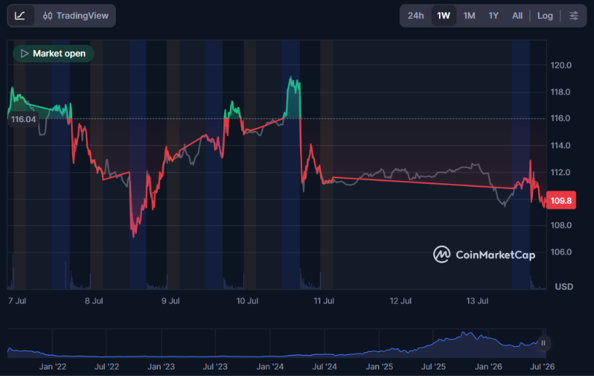Click Jan '22 on the navigator timeline
594x376 pixels.
click(x=53, y=367)
